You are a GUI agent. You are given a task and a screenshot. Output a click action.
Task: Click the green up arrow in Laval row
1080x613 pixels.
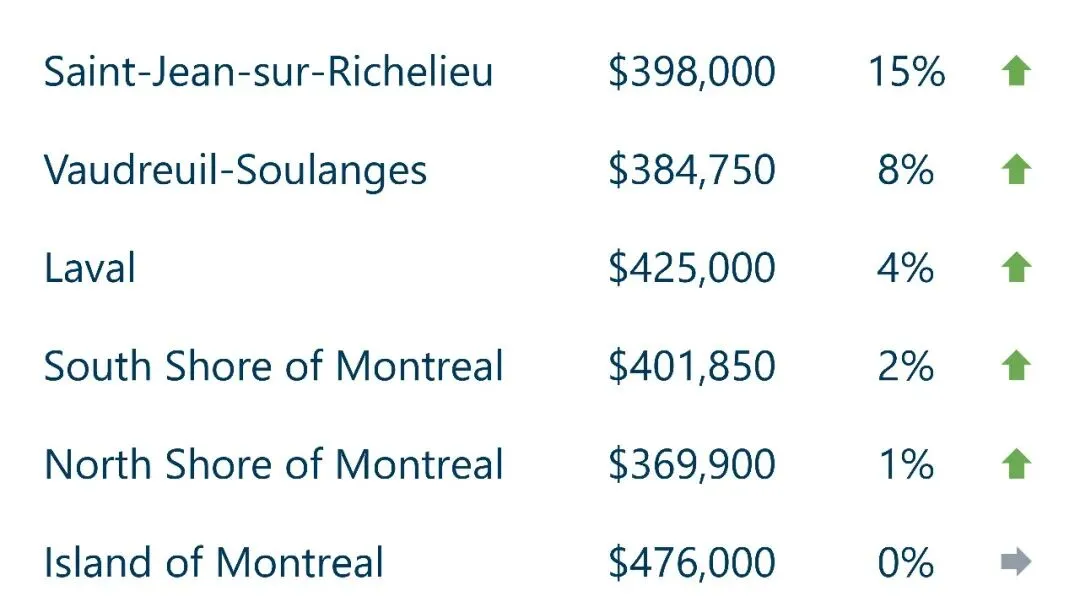tap(1015, 268)
